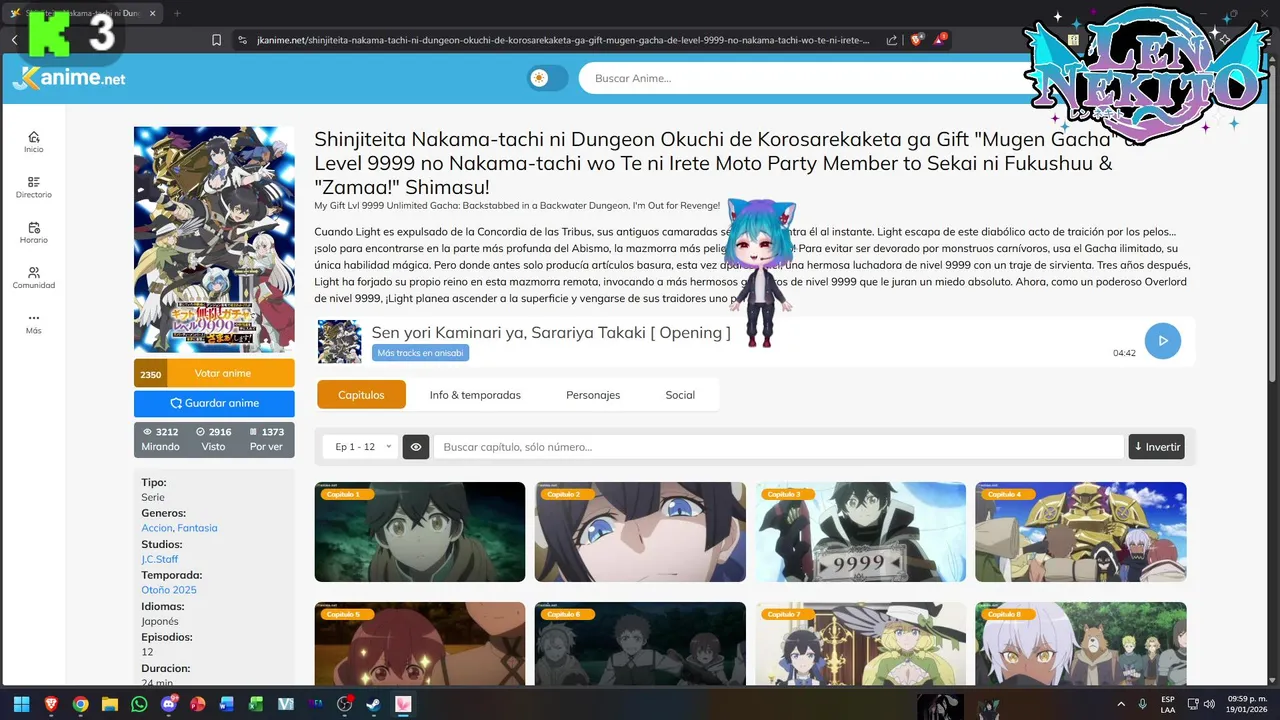Image resolution: width=1280 pixels, height=720 pixels.
Task: Toggle the eye visibility button beside episode range
Action: pyautogui.click(x=416, y=447)
